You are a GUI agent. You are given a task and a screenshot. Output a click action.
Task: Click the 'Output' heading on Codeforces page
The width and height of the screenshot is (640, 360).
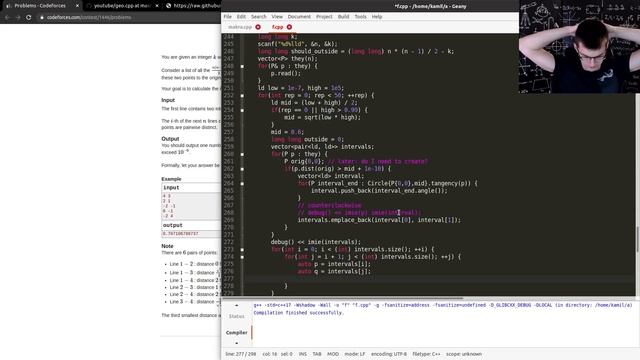point(170,139)
